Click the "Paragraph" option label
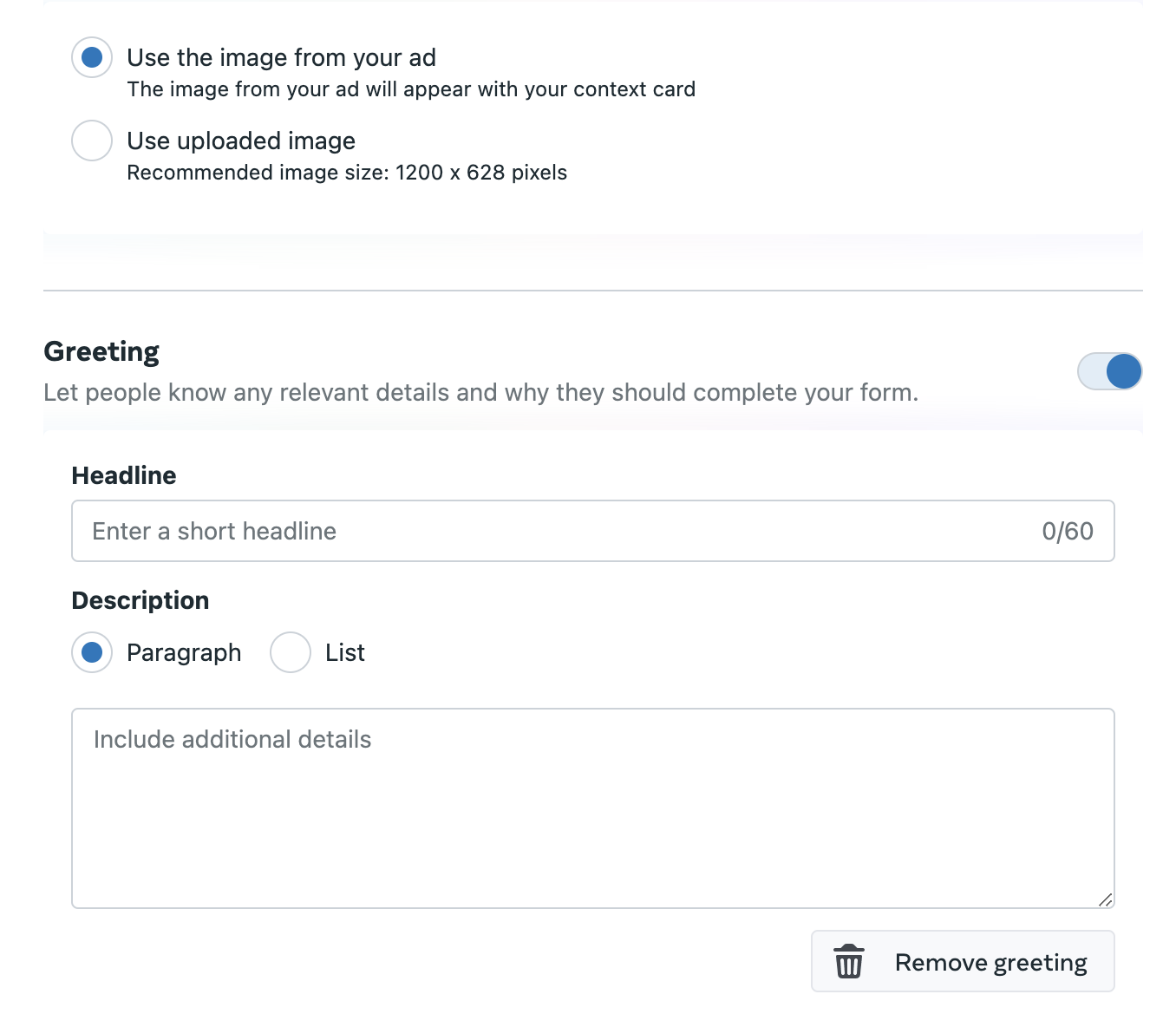This screenshot has width=1176, height=1027. click(184, 652)
